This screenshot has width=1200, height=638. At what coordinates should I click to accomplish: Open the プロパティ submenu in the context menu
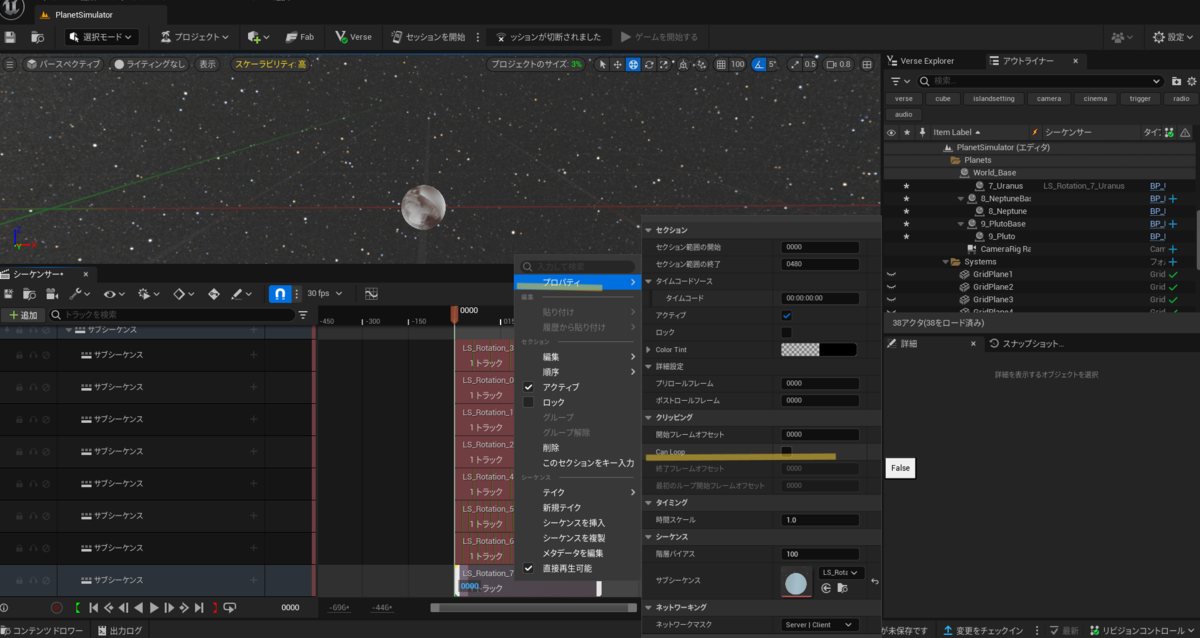(578, 283)
